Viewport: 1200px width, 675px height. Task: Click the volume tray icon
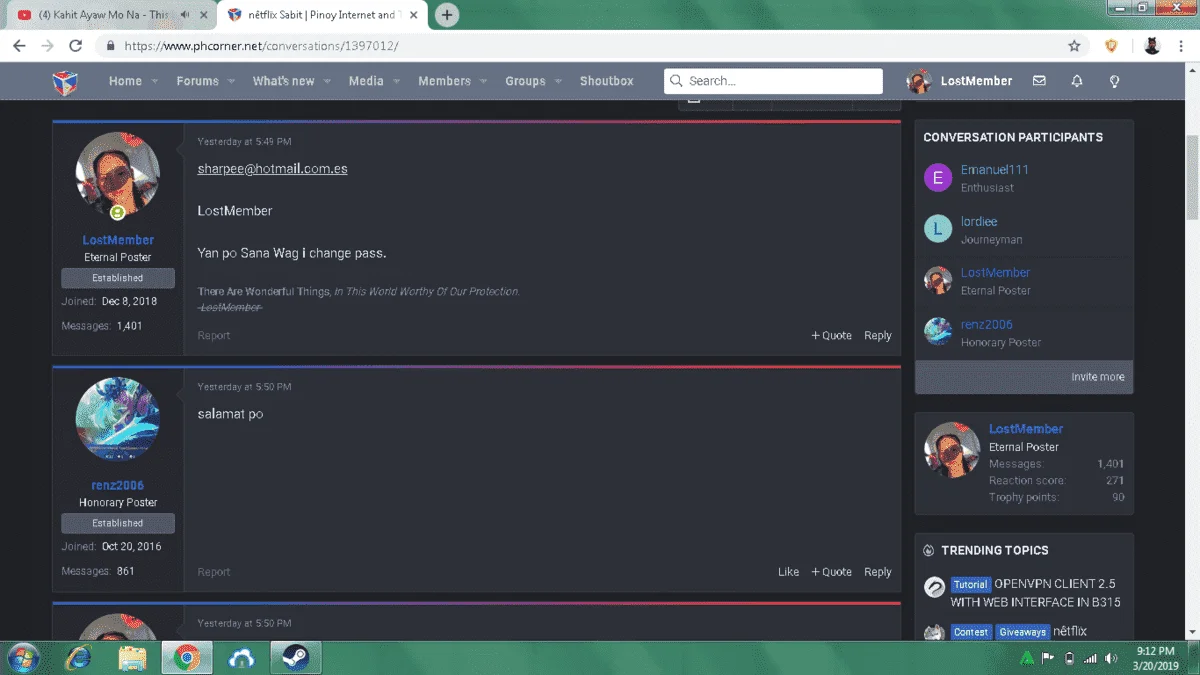(x=1111, y=658)
